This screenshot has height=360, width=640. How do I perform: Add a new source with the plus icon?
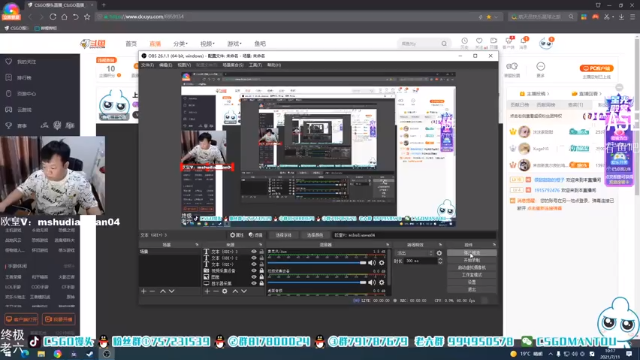click(x=207, y=291)
